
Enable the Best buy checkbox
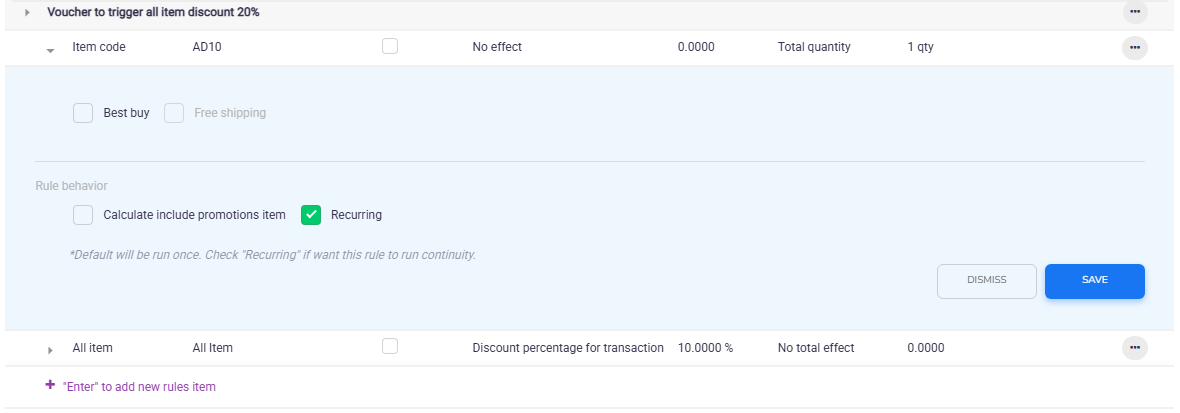[83, 113]
